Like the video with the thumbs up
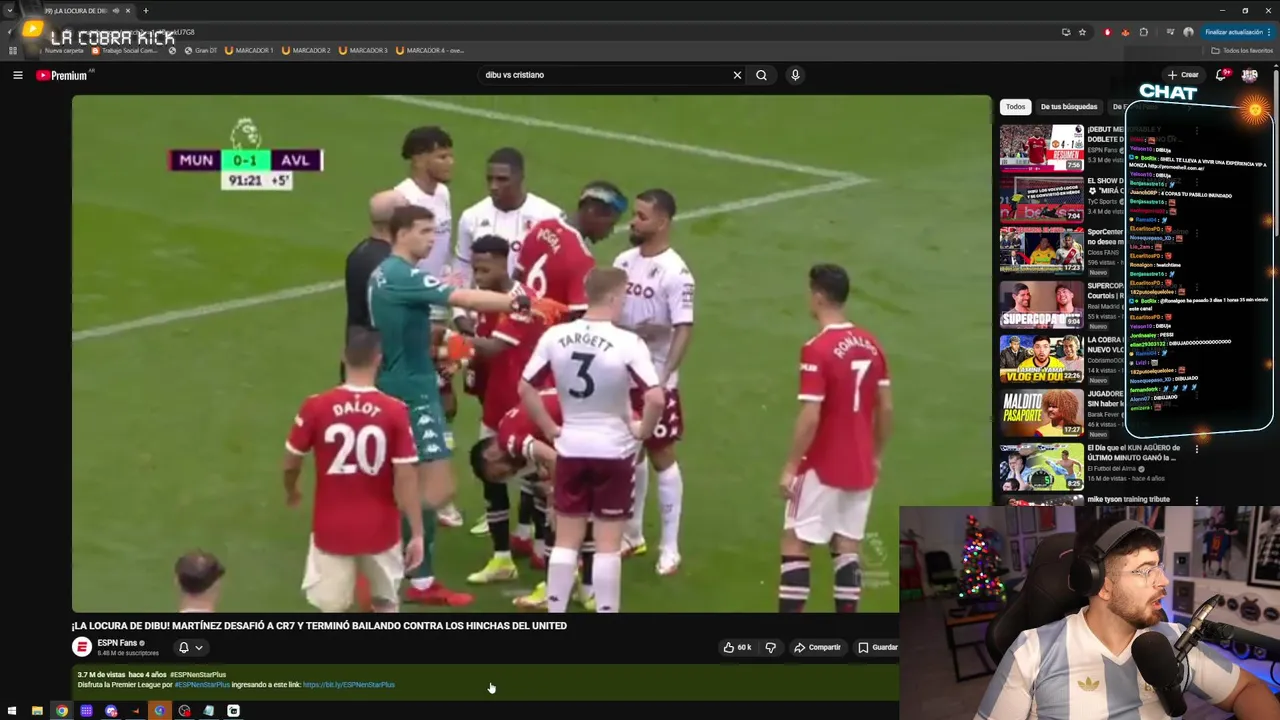The image size is (1280, 720). [x=737, y=648]
